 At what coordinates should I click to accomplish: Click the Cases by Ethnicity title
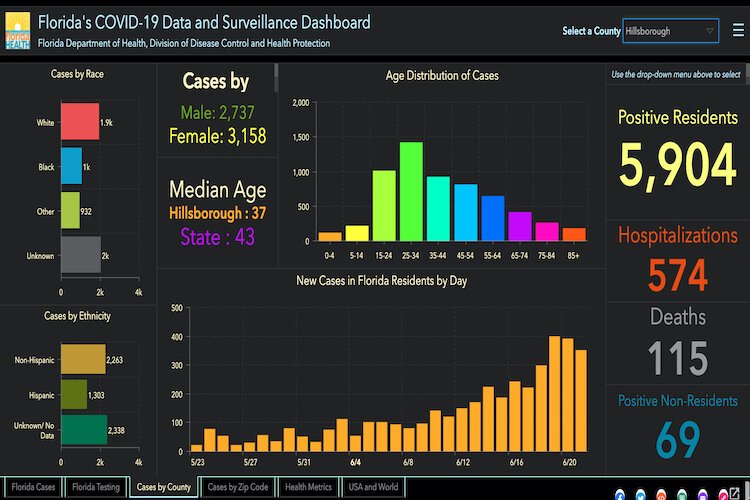click(77, 316)
